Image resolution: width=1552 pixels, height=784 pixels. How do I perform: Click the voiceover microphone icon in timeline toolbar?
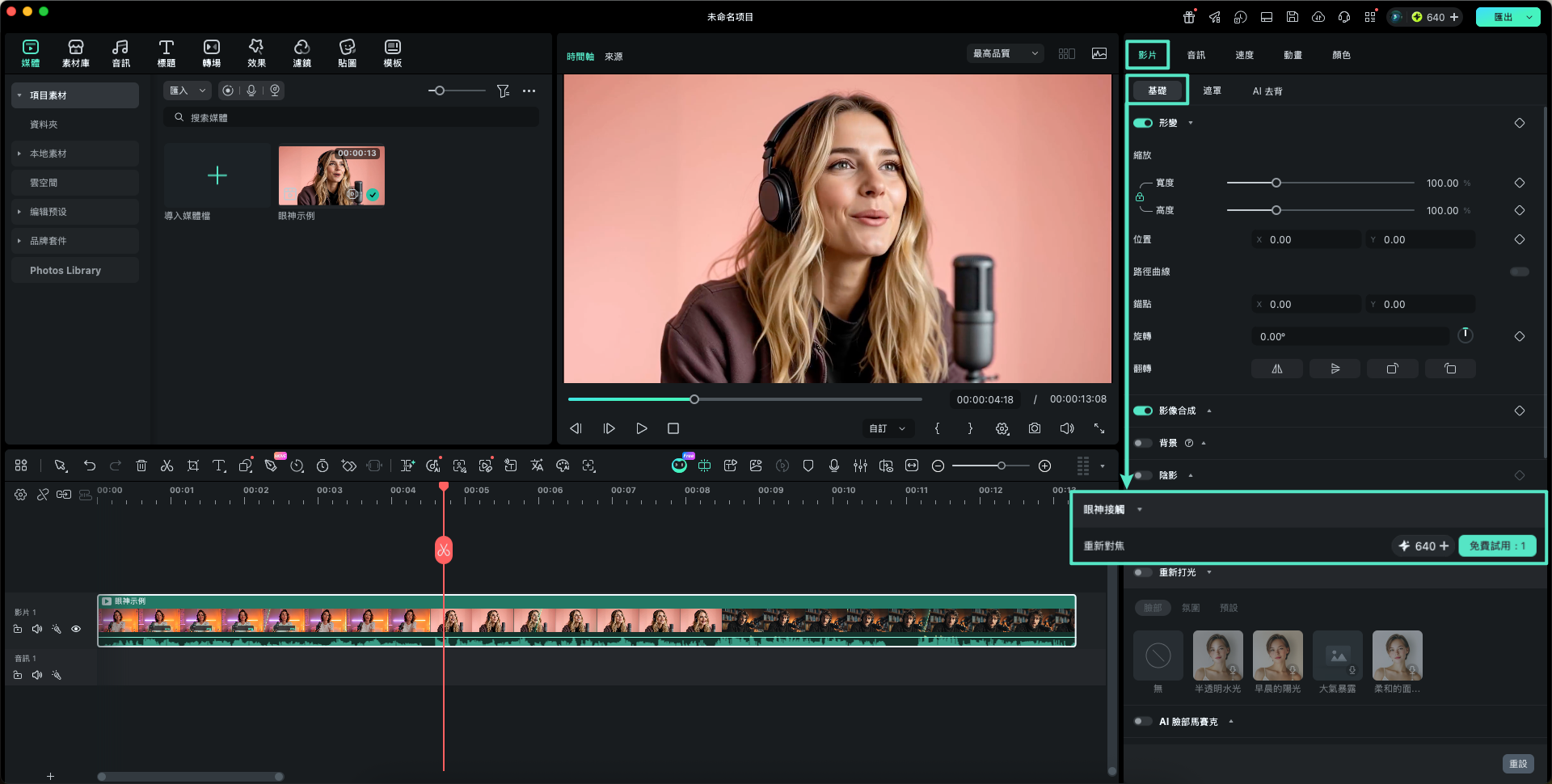click(x=834, y=466)
